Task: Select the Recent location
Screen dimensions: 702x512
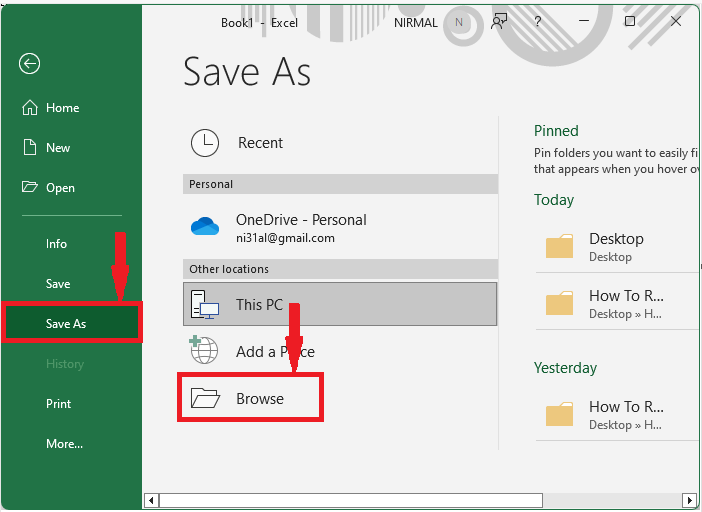Action: pos(340,143)
